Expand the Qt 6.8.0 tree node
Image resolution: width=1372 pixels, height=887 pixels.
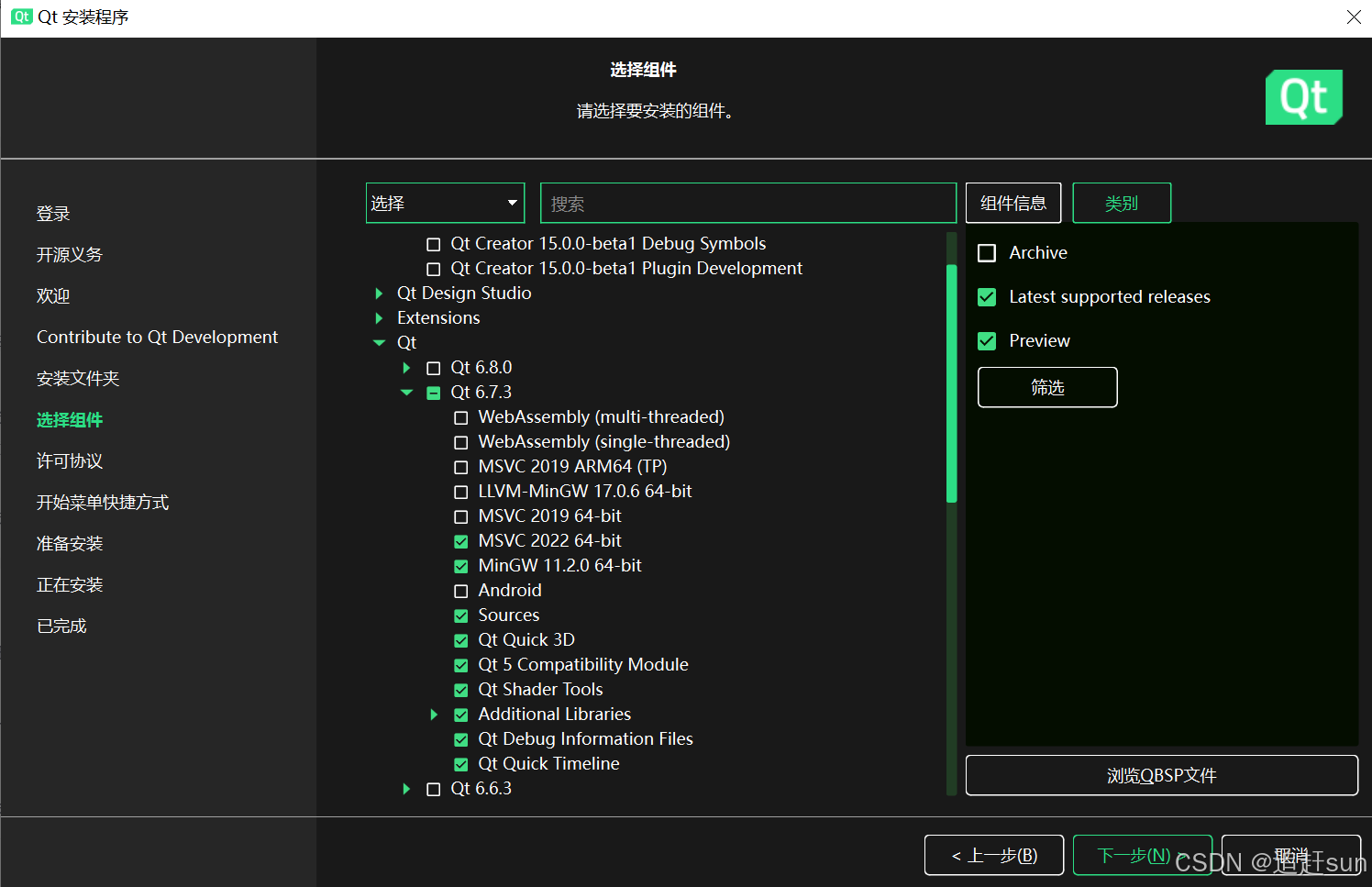[406, 368]
